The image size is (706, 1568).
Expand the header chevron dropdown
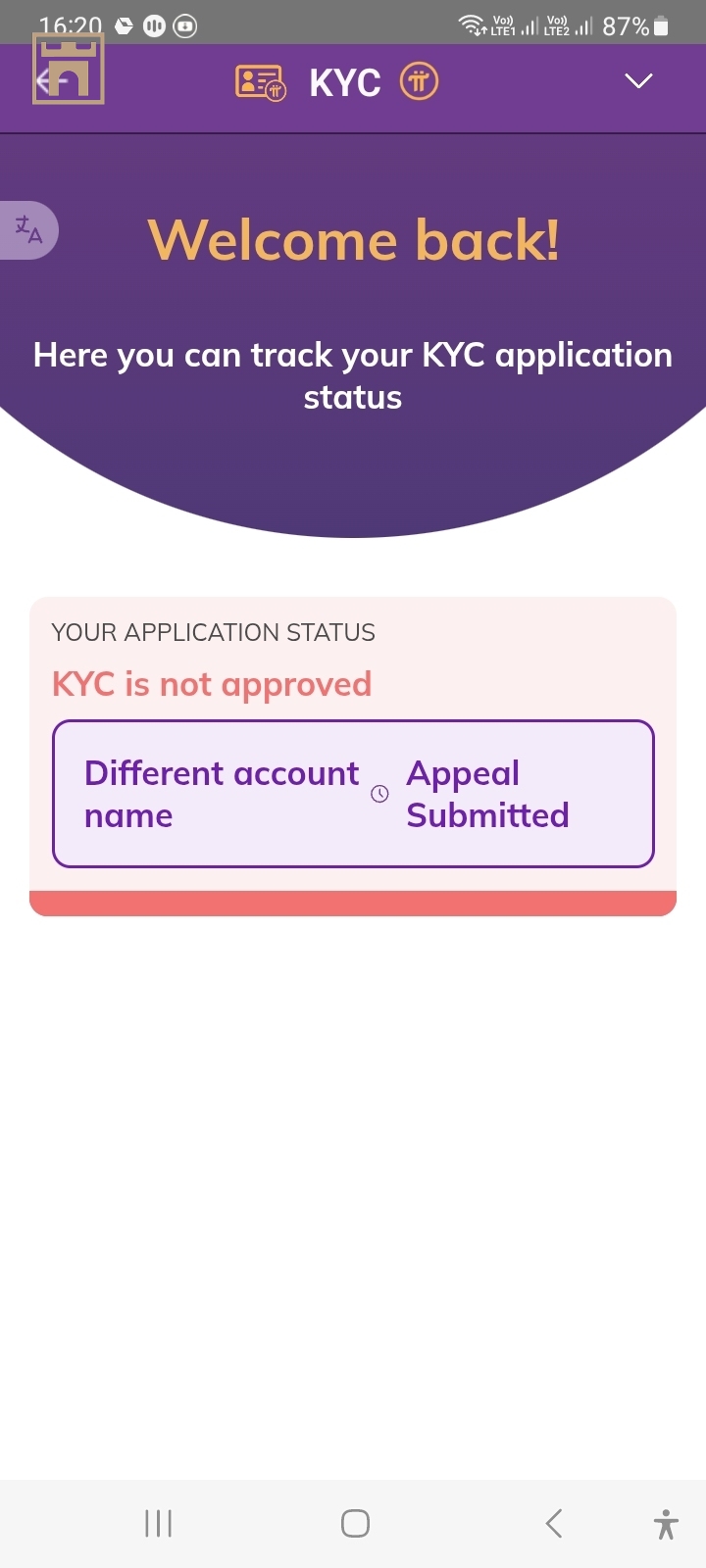point(638,81)
